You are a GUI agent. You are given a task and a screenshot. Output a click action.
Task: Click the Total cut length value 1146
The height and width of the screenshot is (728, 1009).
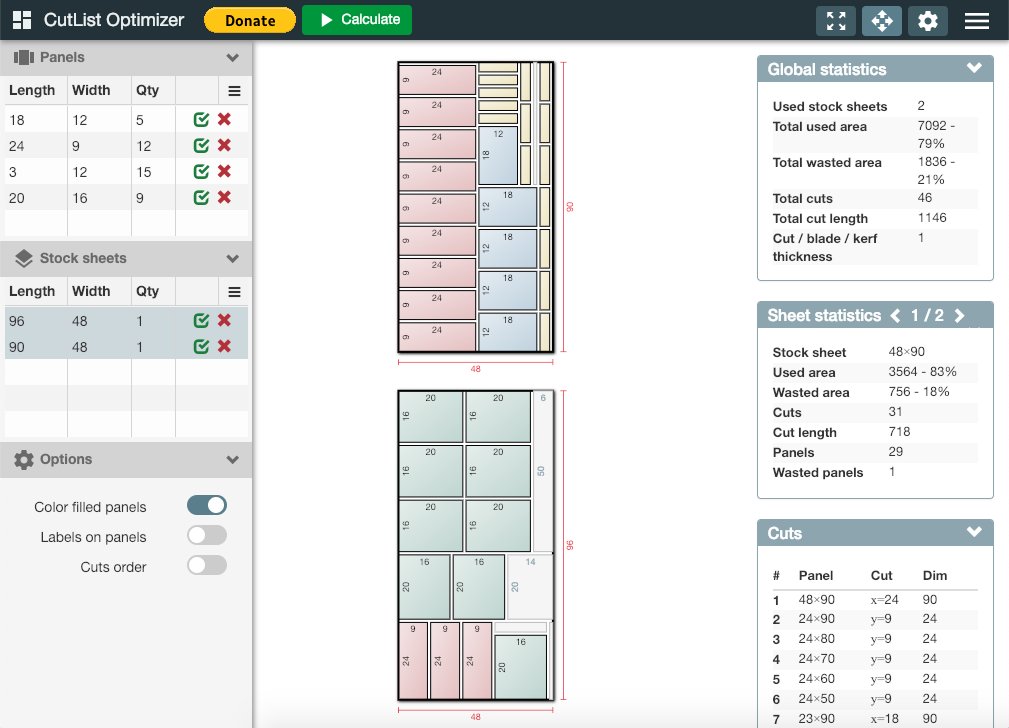pyautogui.click(x=932, y=218)
